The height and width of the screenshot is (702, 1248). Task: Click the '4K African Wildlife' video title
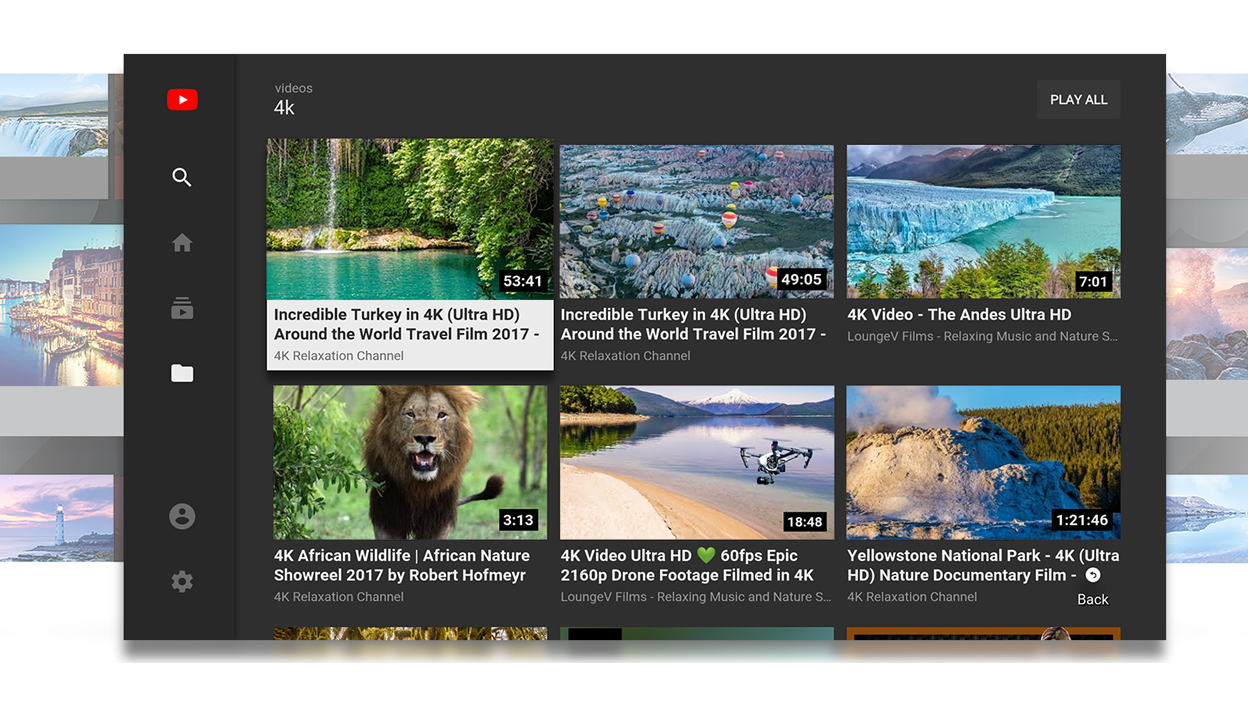coord(402,565)
